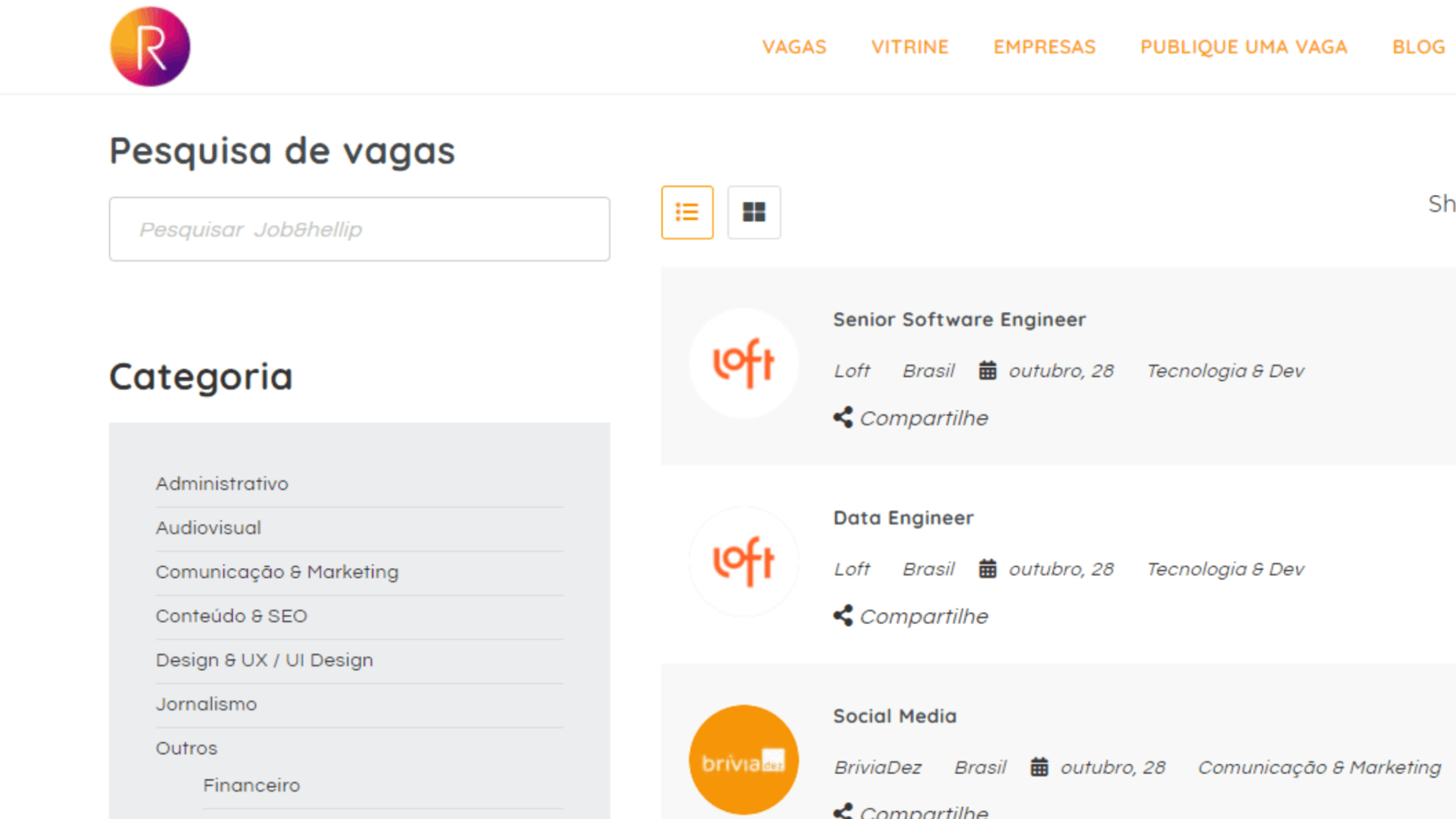The width and height of the screenshot is (1456, 819).
Task: Click Loft logo for Senior Software Engineer
Action: pos(744,363)
